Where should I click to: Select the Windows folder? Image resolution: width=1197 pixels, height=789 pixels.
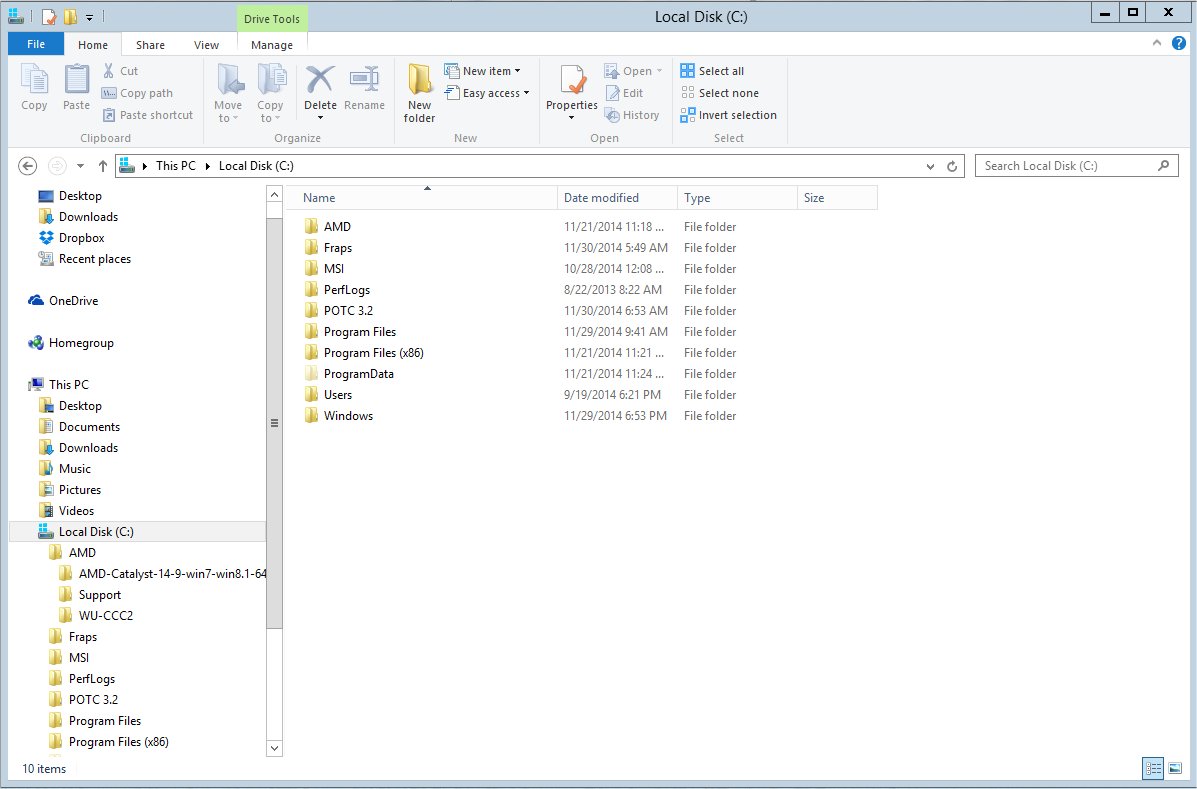pos(338,416)
